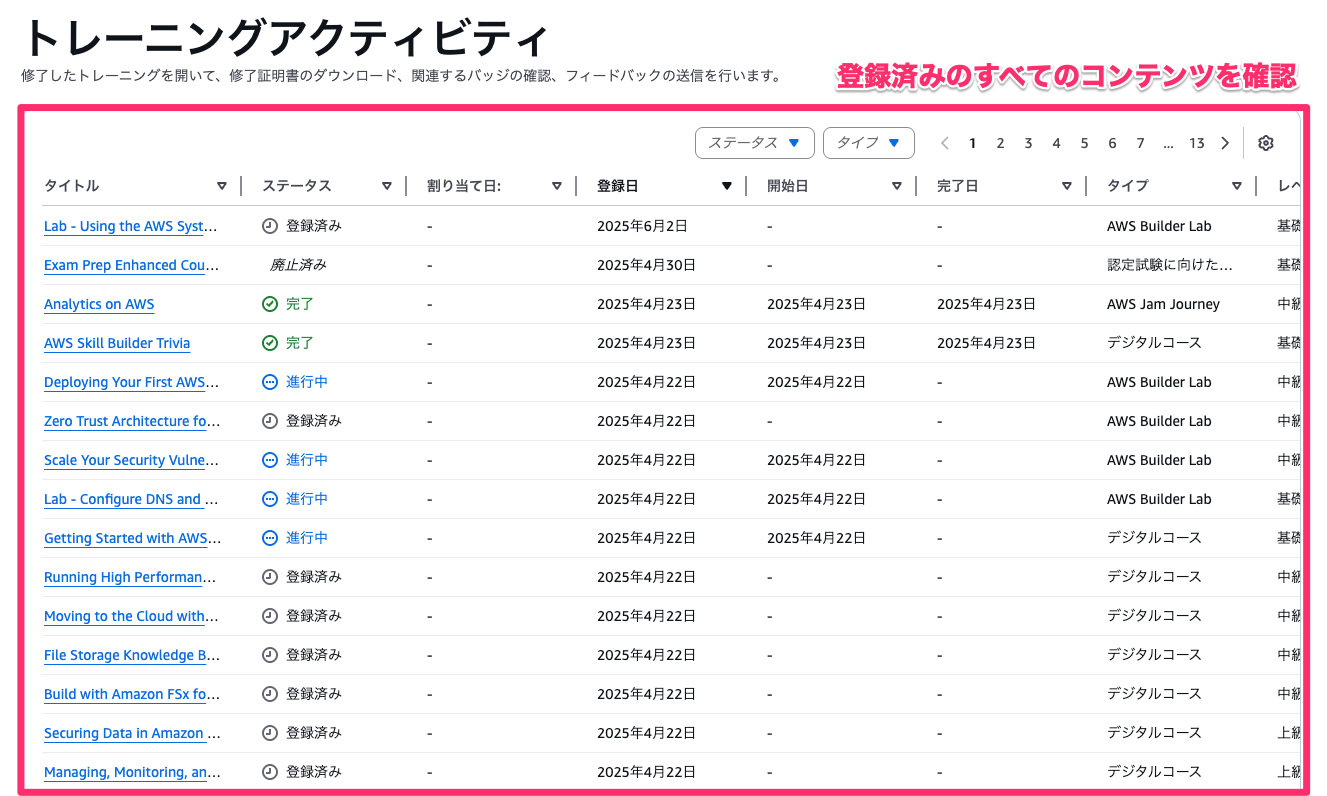This screenshot has height=796, width=1327.
Task: Click トレーニングアクティビティ page heading
Action: point(284,38)
